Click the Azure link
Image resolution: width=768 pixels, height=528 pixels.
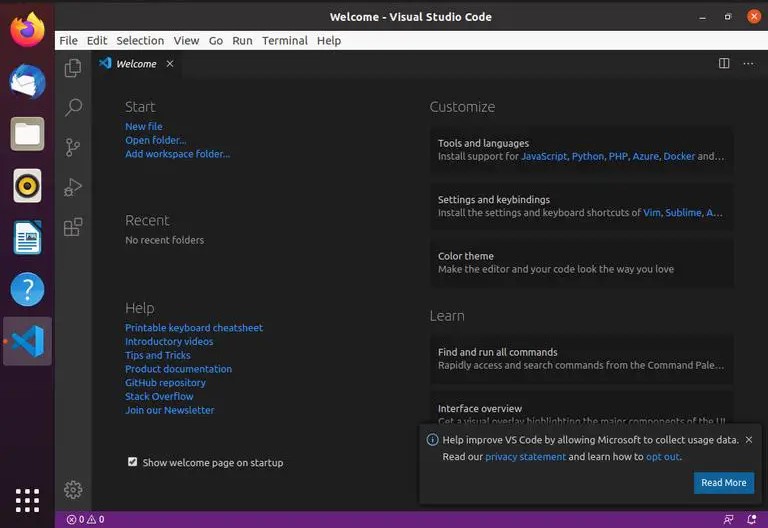pyautogui.click(x=646, y=156)
